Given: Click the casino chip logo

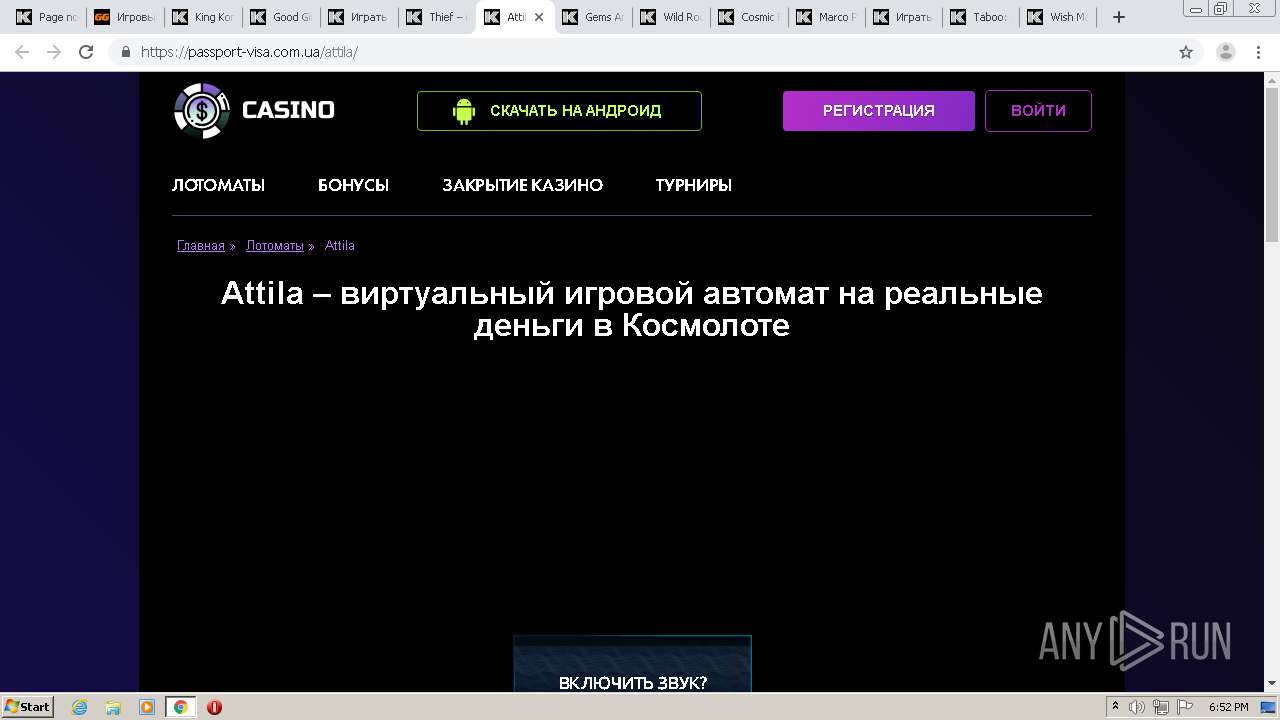Looking at the screenshot, I should (x=202, y=110).
